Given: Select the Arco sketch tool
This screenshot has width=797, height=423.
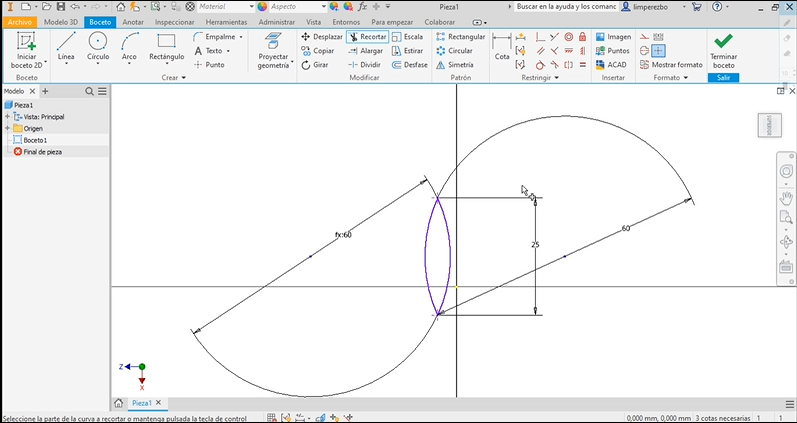Looking at the screenshot, I should pos(129,48).
